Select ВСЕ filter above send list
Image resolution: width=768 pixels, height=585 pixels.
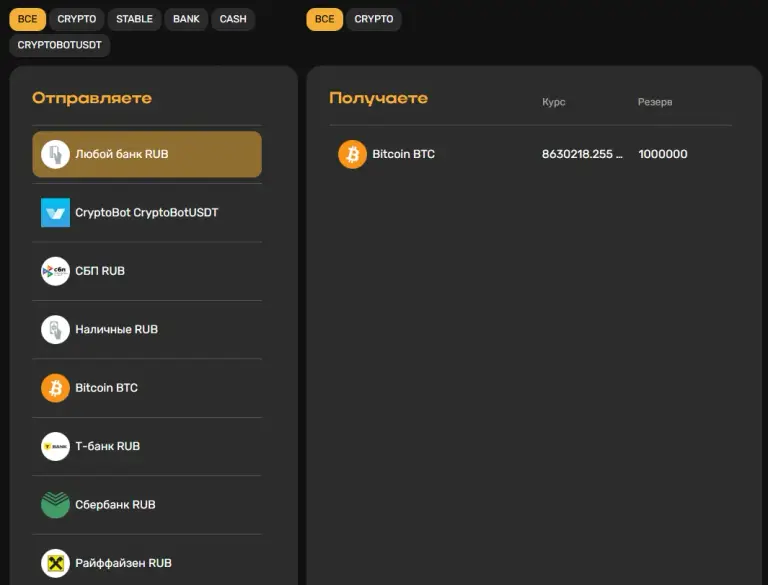click(27, 19)
